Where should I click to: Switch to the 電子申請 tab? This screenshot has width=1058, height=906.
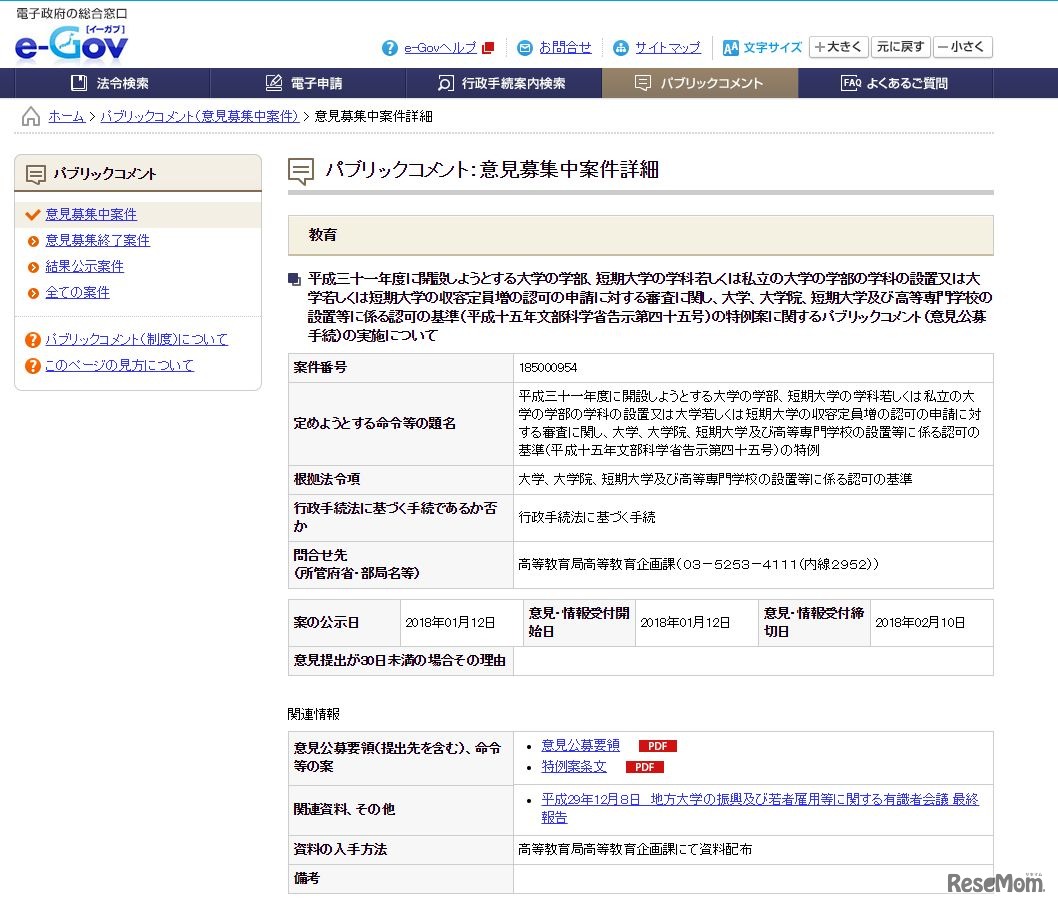pos(303,83)
